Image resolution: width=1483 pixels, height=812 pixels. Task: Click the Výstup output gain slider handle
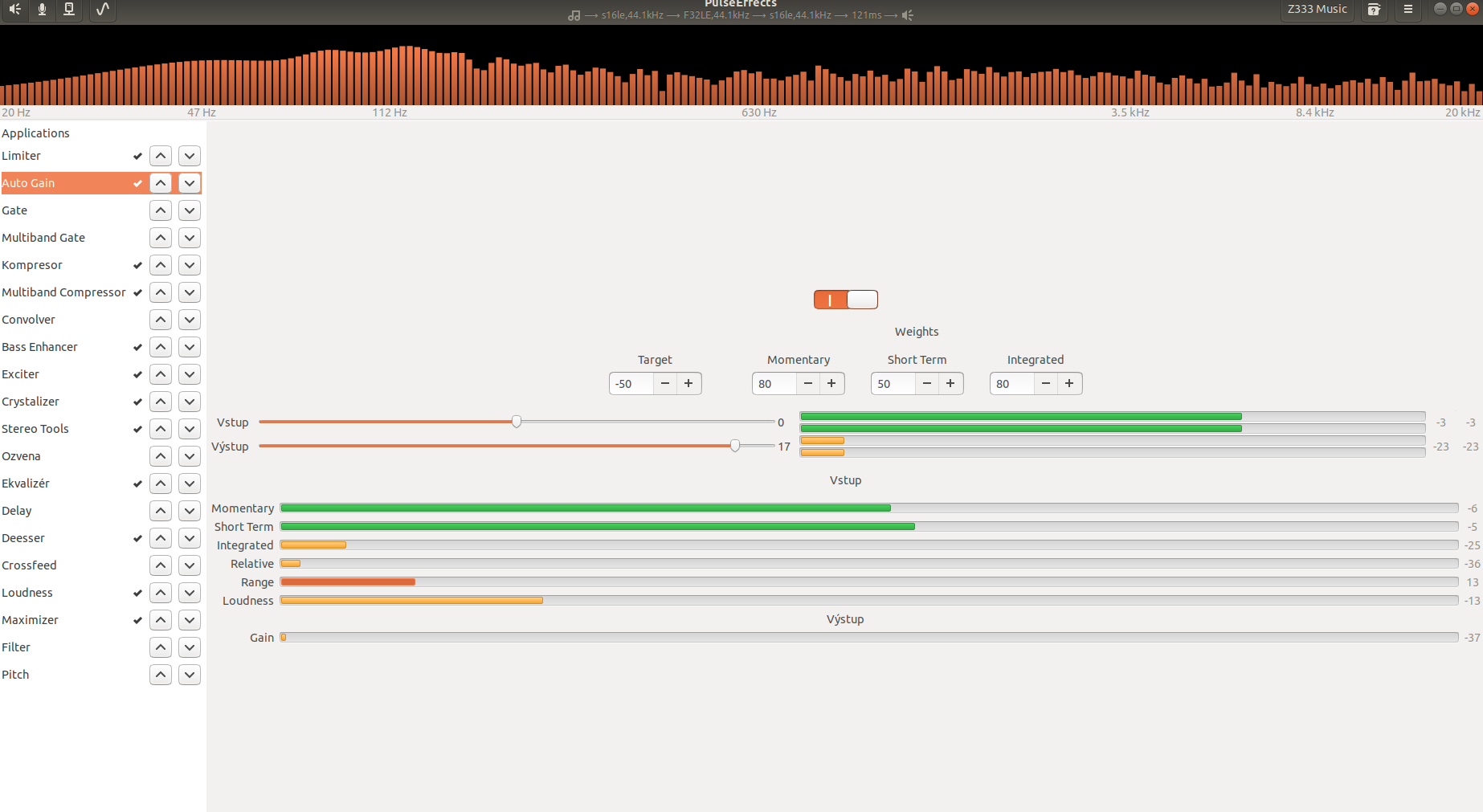[735, 446]
